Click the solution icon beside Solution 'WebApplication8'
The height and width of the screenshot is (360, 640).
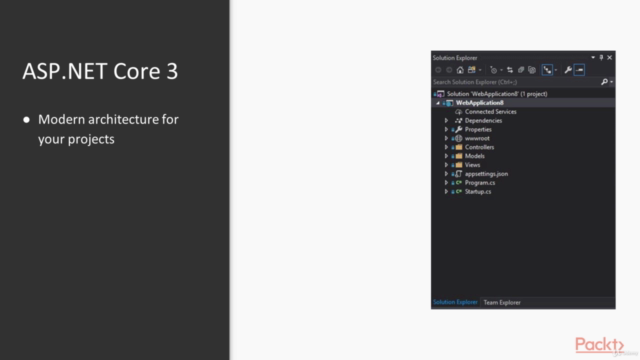[440, 94]
